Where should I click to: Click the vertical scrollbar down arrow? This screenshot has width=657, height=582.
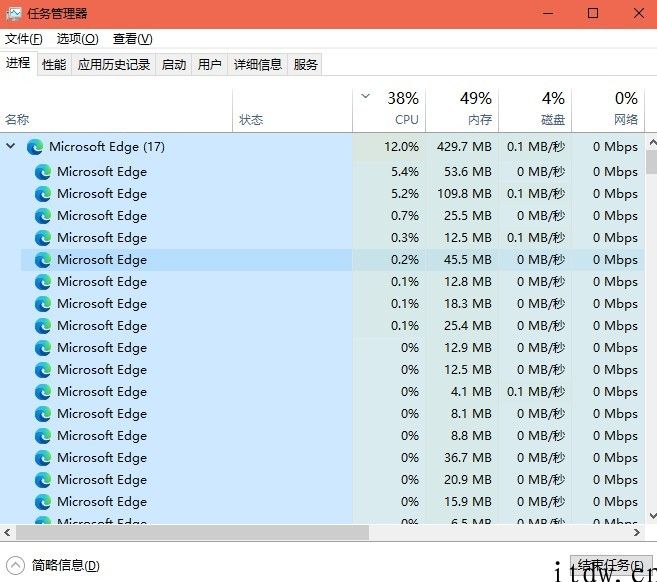(652, 515)
